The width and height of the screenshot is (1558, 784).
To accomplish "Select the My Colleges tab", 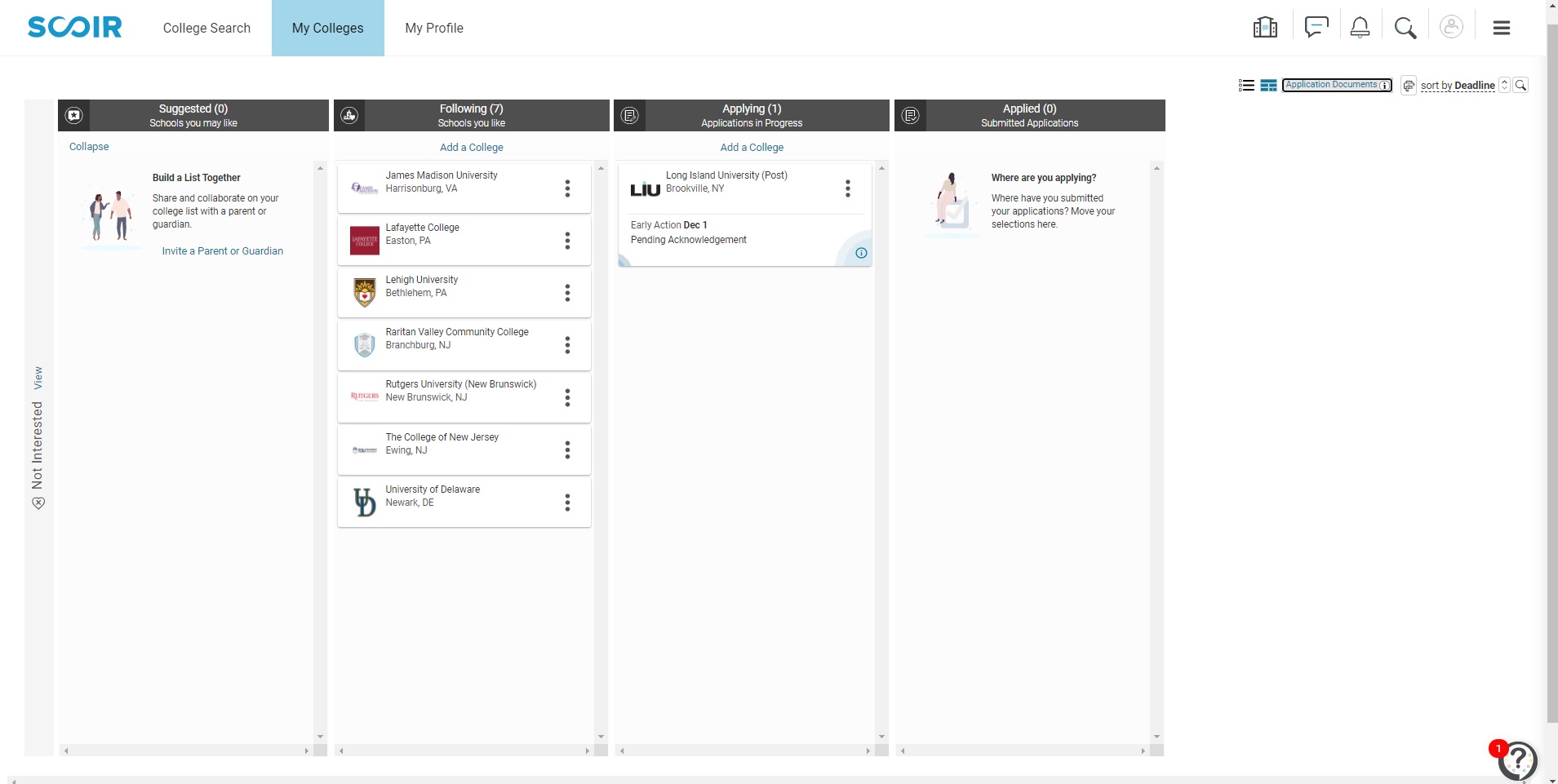I will [x=328, y=28].
